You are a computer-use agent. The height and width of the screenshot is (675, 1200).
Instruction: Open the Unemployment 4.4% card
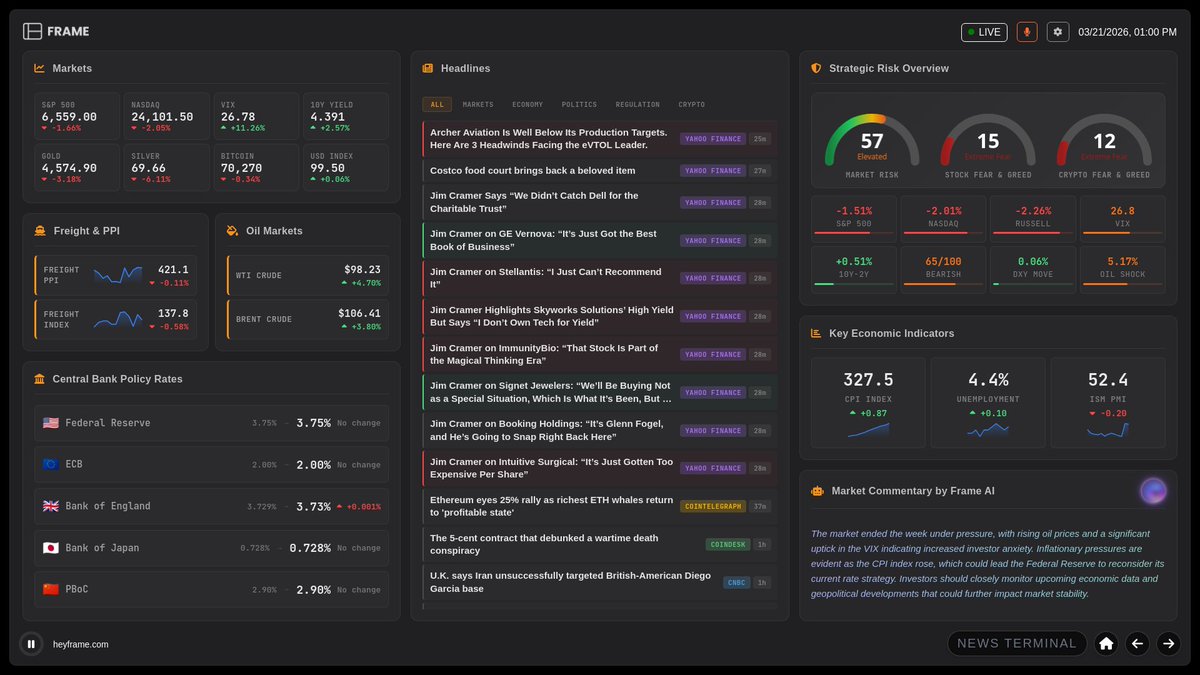(x=988, y=401)
